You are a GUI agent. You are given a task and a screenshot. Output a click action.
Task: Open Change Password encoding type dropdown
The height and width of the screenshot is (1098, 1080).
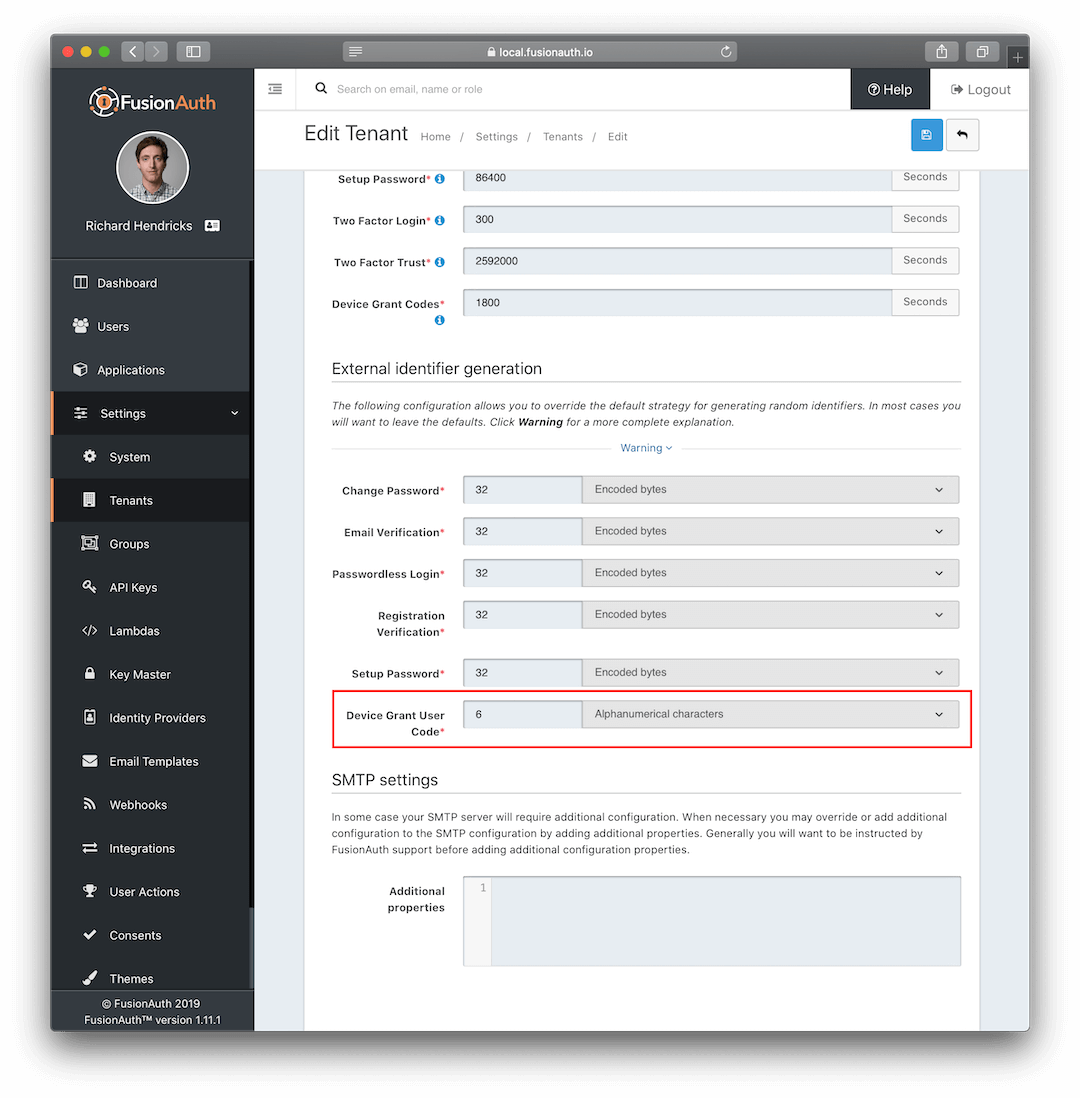tap(769, 490)
